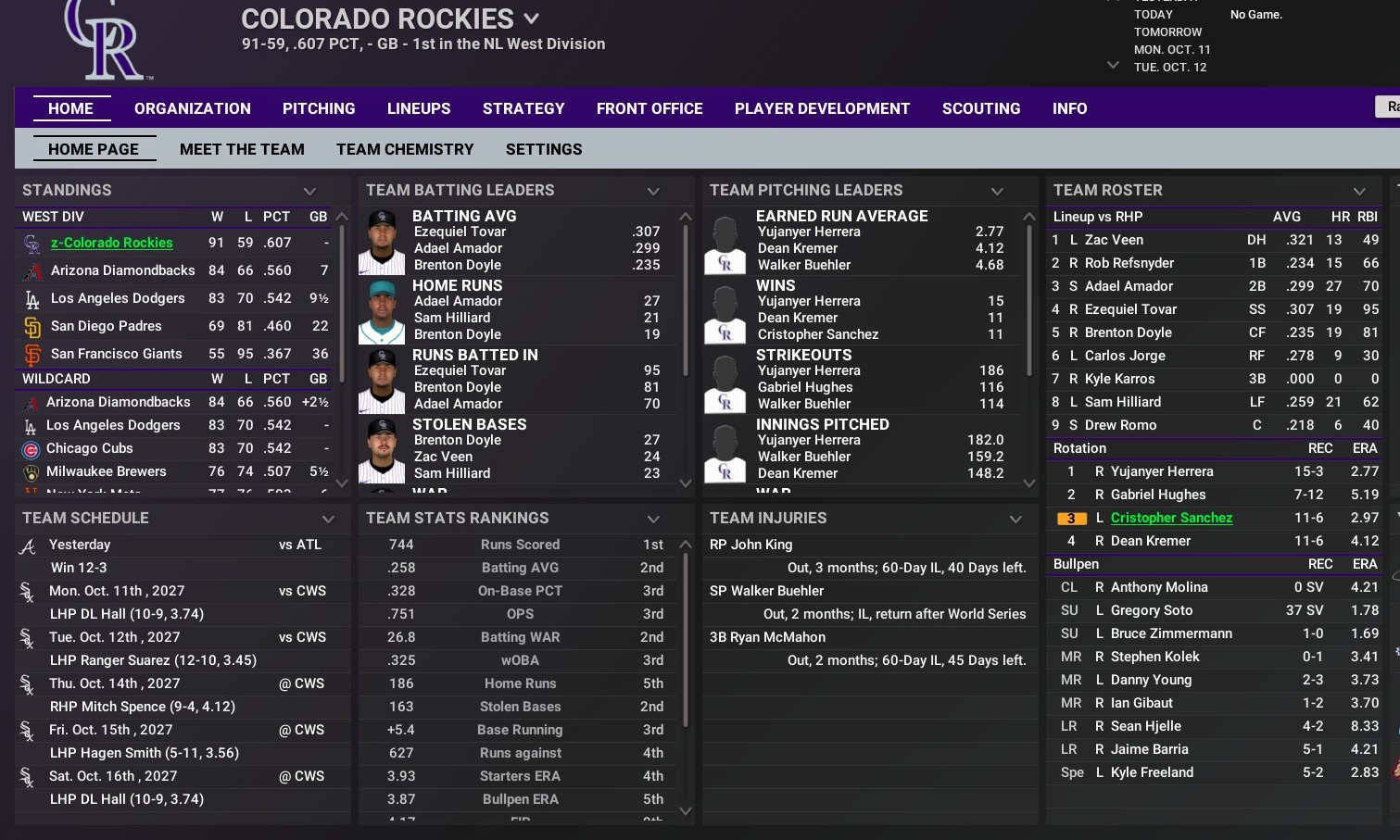Viewport: 1400px width, 840px height.
Task: Open Yujanyer Herrera under Earned Run Average
Action: 809,232
